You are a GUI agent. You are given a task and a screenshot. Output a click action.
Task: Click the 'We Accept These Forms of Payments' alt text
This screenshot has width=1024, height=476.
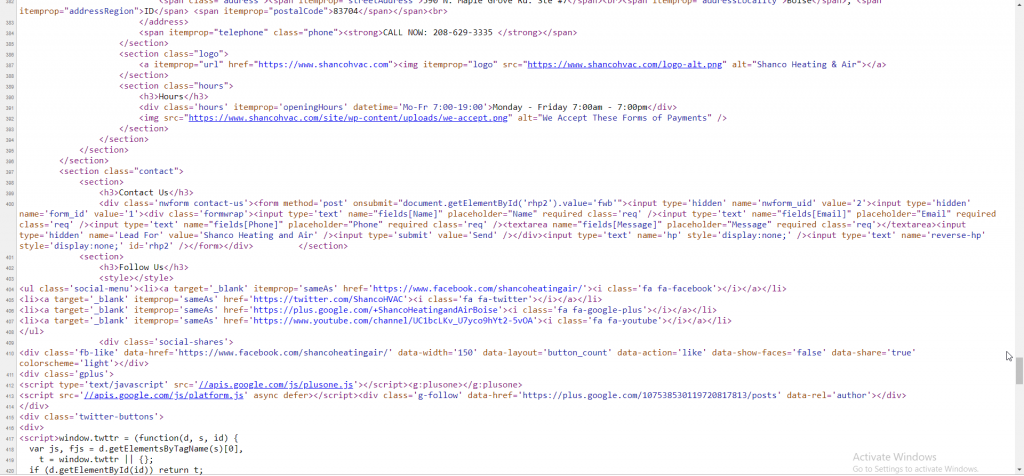[x=626, y=118]
